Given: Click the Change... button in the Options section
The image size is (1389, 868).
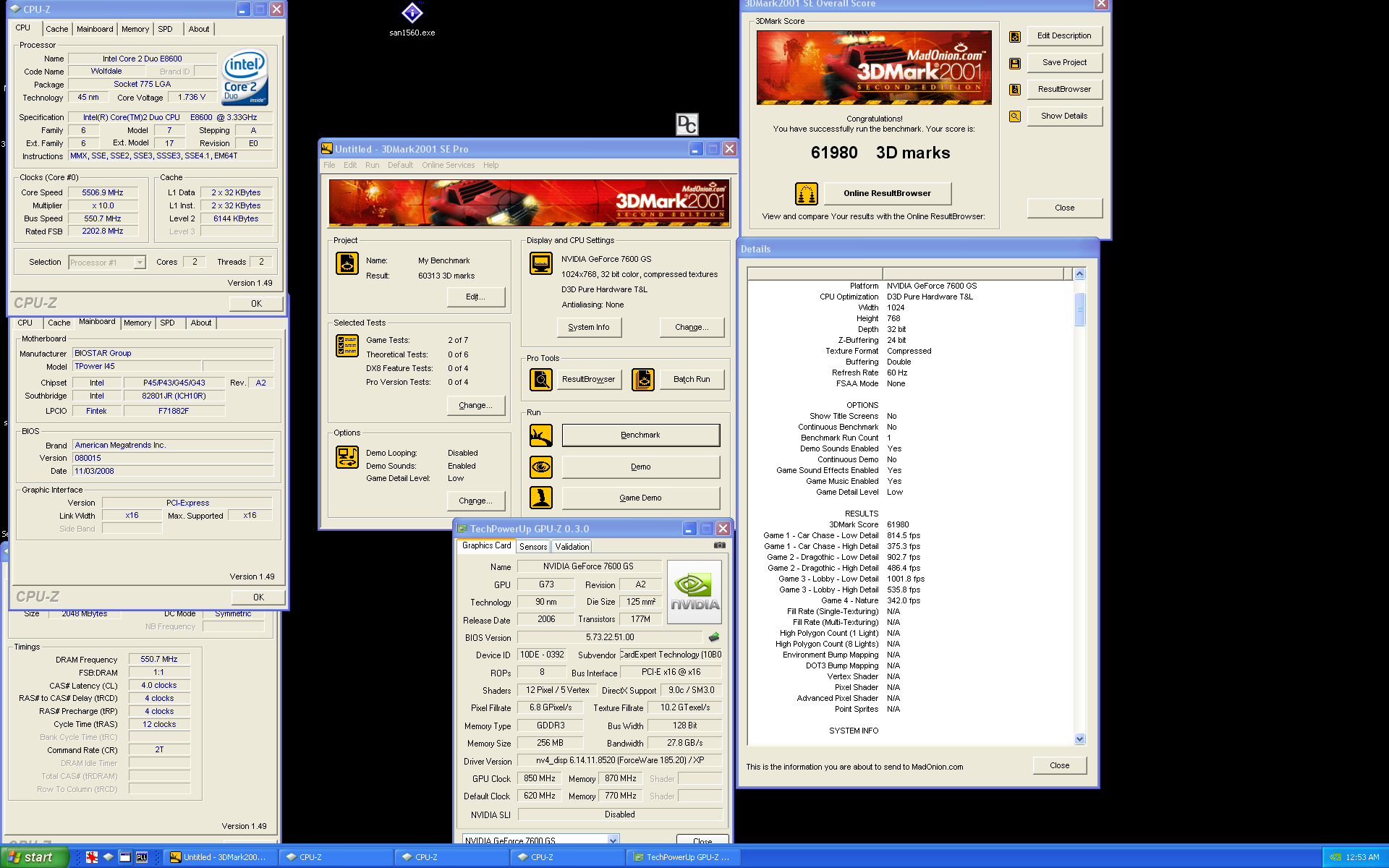Looking at the screenshot, I should tap(475, 501).
